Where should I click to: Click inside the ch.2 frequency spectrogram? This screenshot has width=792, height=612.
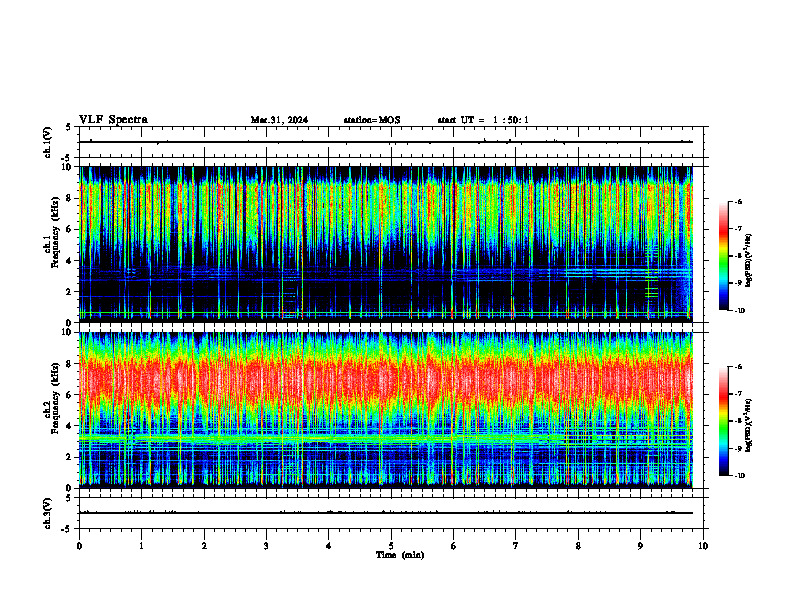[x=386, y=410]
